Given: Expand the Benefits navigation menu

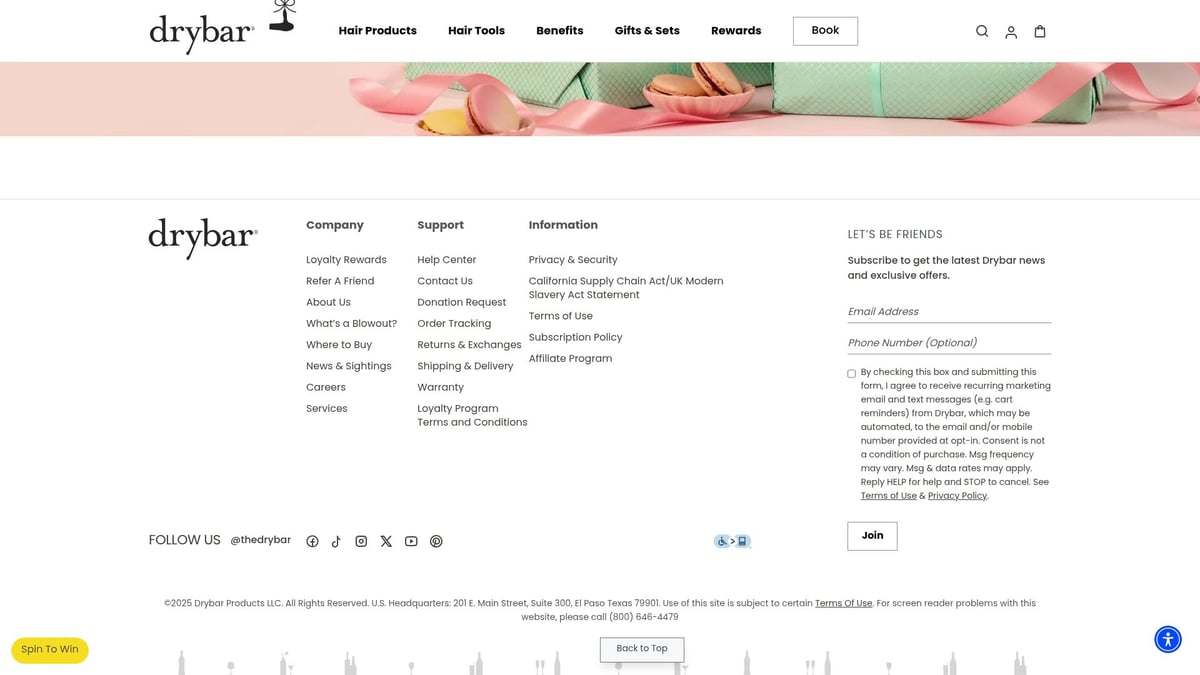Looking at the screenshot, I should (559, 31).
